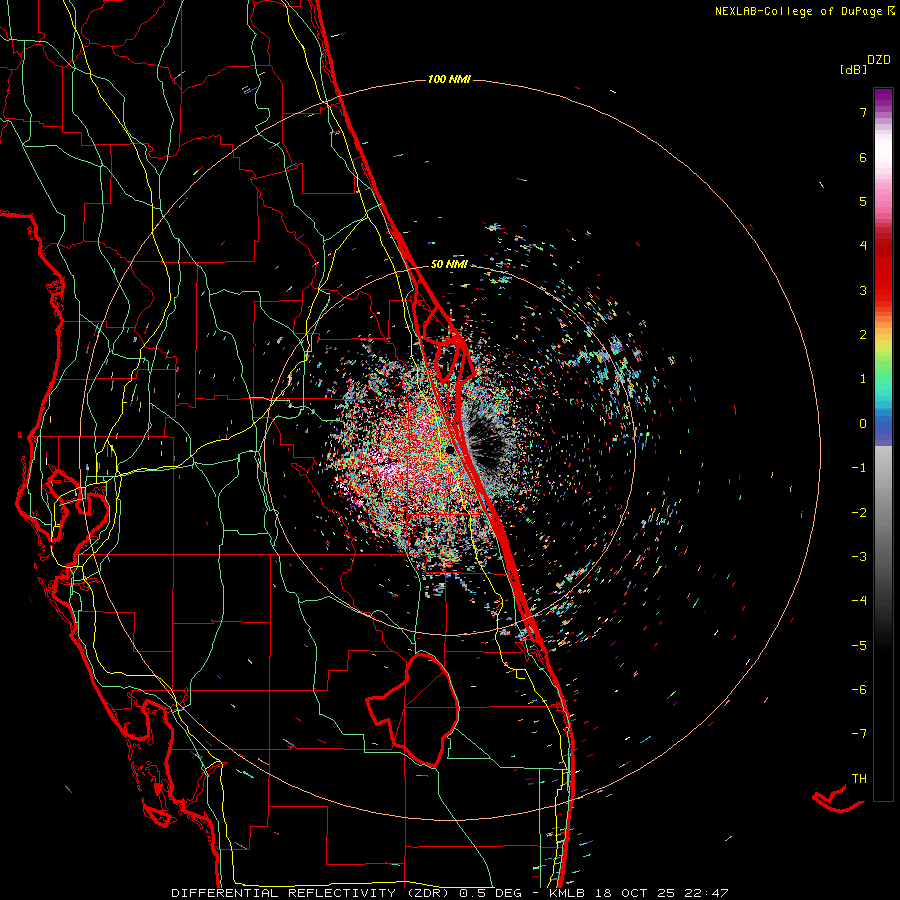Click the 0 dB blue section of colorbar
The width and height of the screenshot is (900, 900).
pyautogui.click(x=883, y=424)
